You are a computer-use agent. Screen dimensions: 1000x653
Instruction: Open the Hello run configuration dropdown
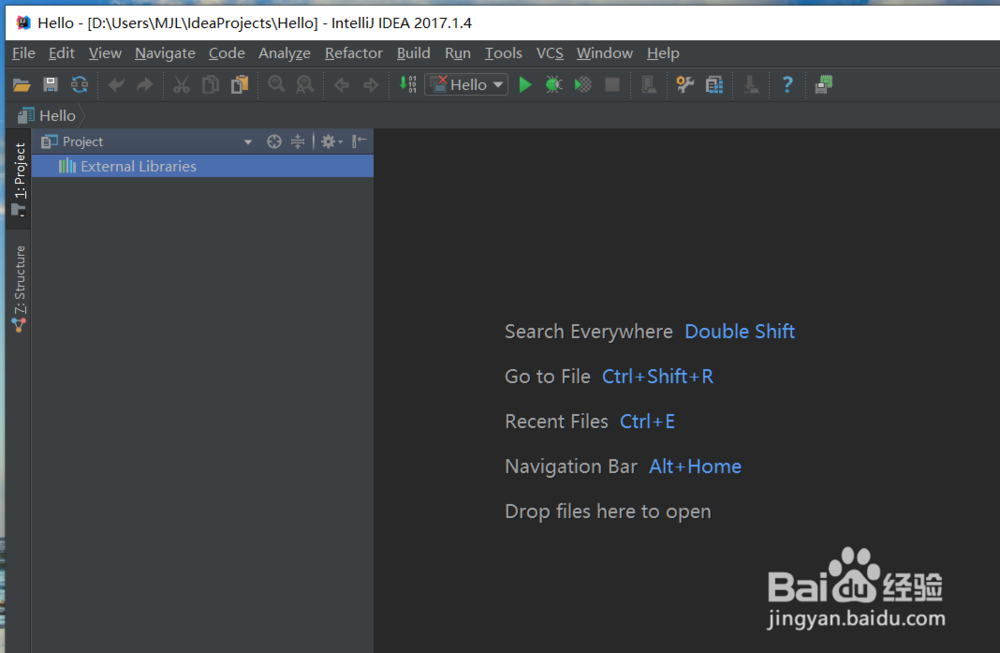tap(467, 85)
